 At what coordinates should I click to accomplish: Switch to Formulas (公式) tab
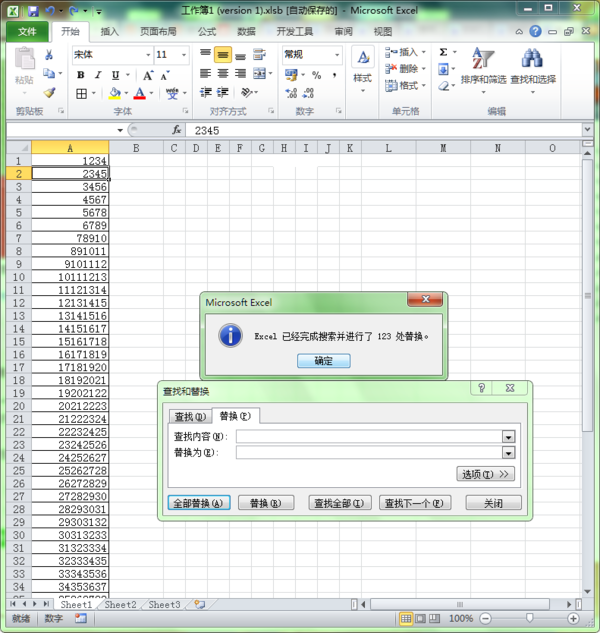tap(207, 31)
